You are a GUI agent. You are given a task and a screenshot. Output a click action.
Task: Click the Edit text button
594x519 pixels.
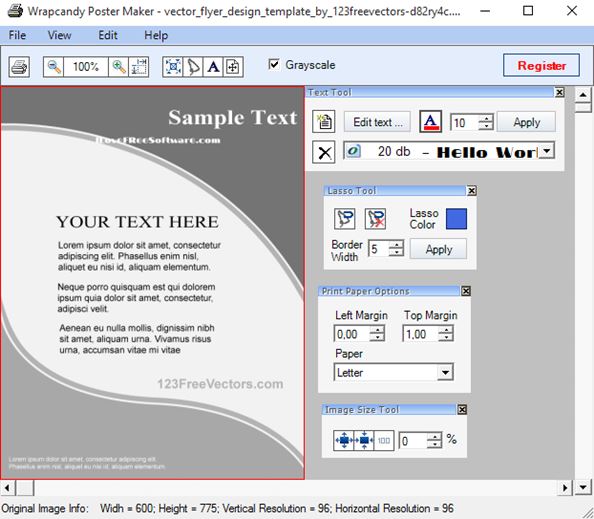tap(377, 122)
